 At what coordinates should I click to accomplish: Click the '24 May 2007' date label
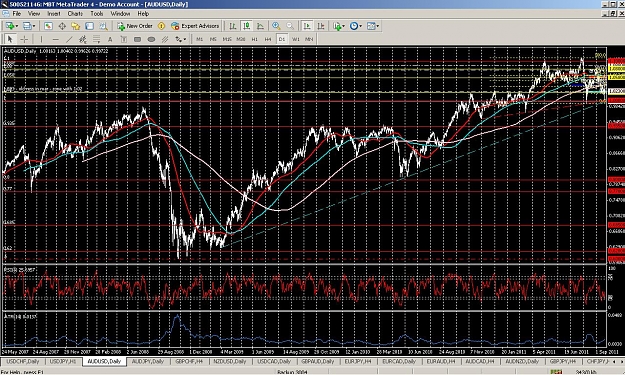pos(15,352)
